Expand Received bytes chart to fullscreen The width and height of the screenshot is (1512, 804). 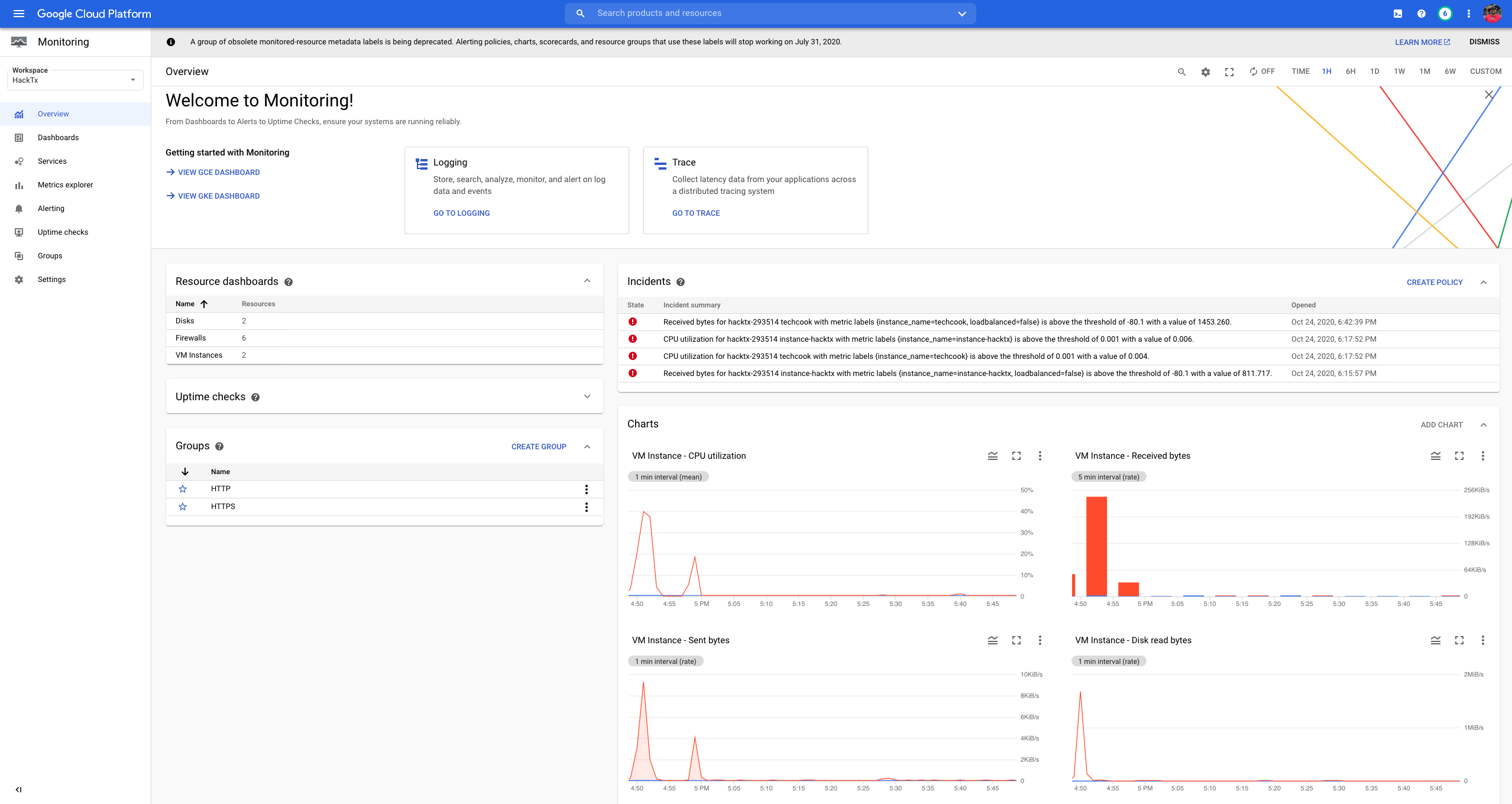click(x=1459, y=456)
